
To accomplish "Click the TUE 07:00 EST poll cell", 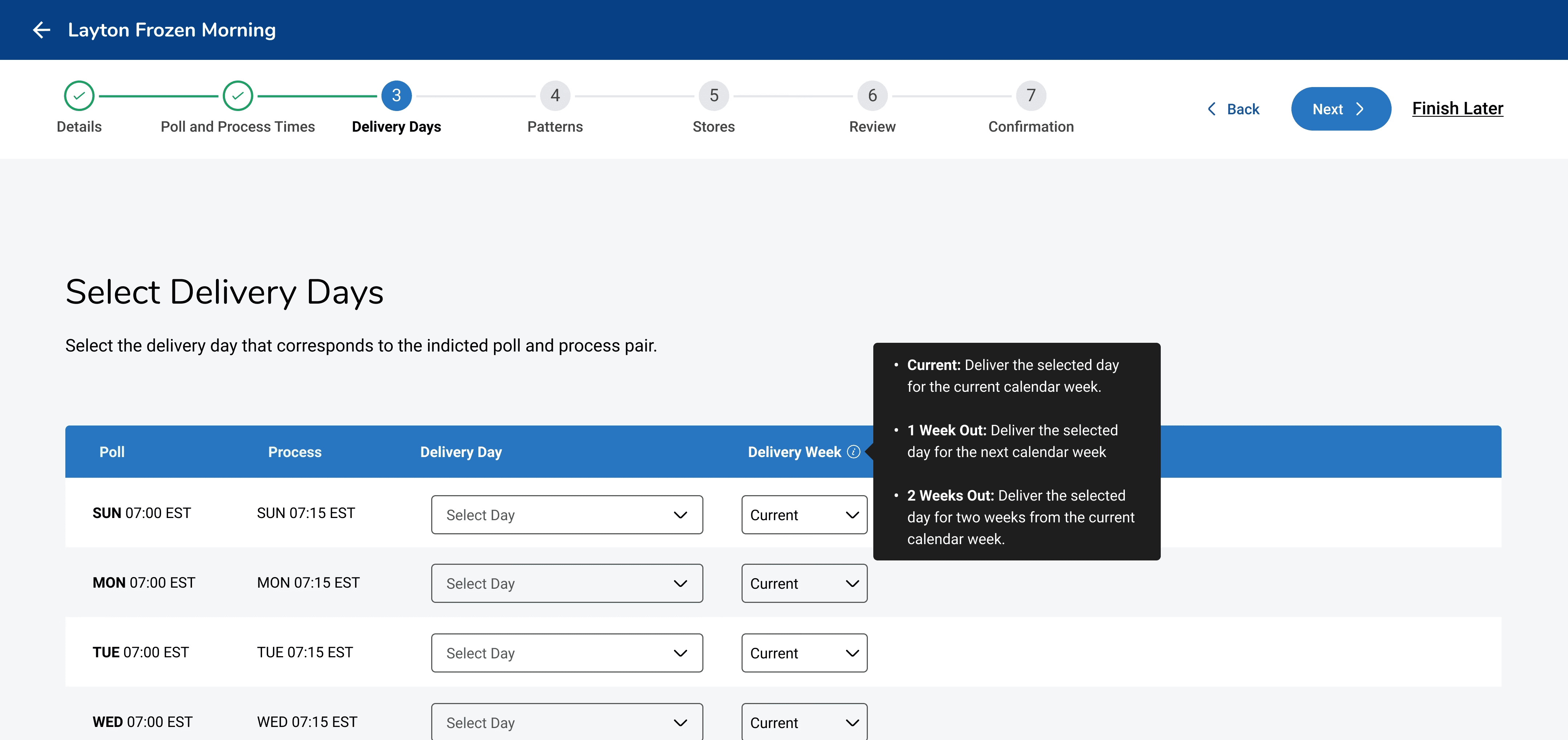I will (140, 652).
